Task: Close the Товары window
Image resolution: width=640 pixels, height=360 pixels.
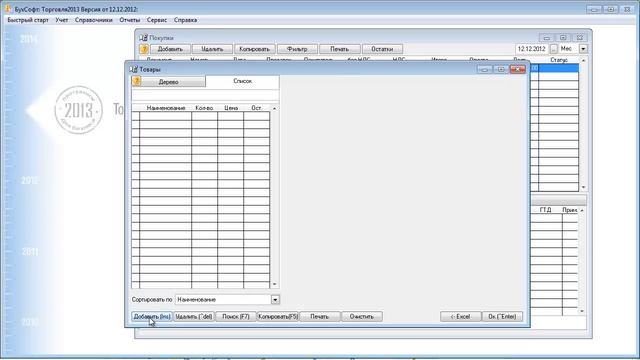Action: (x=518, y=69)
